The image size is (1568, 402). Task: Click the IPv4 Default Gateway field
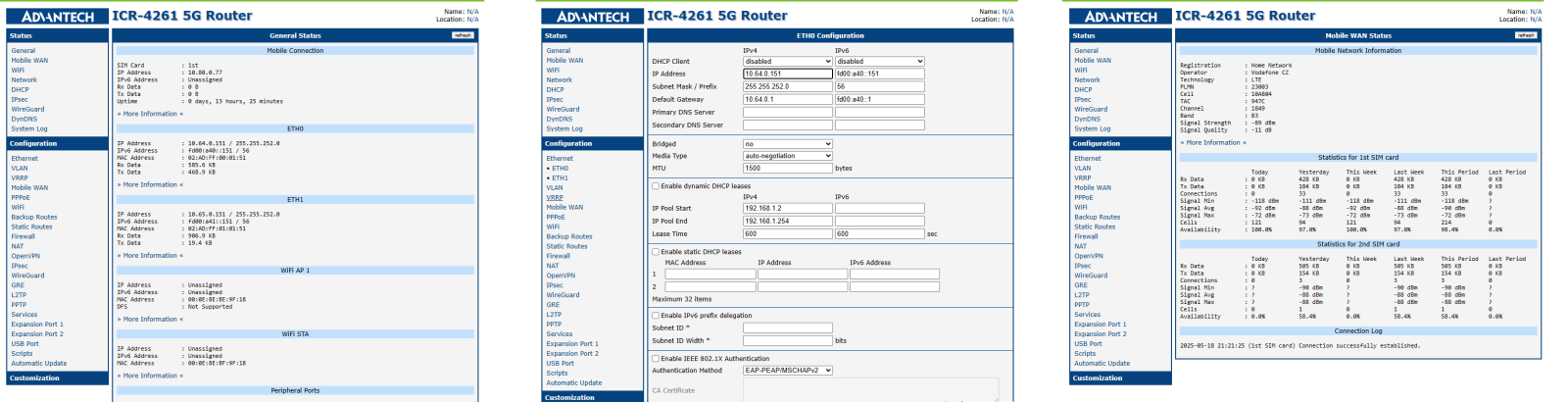tap(787, 99)
